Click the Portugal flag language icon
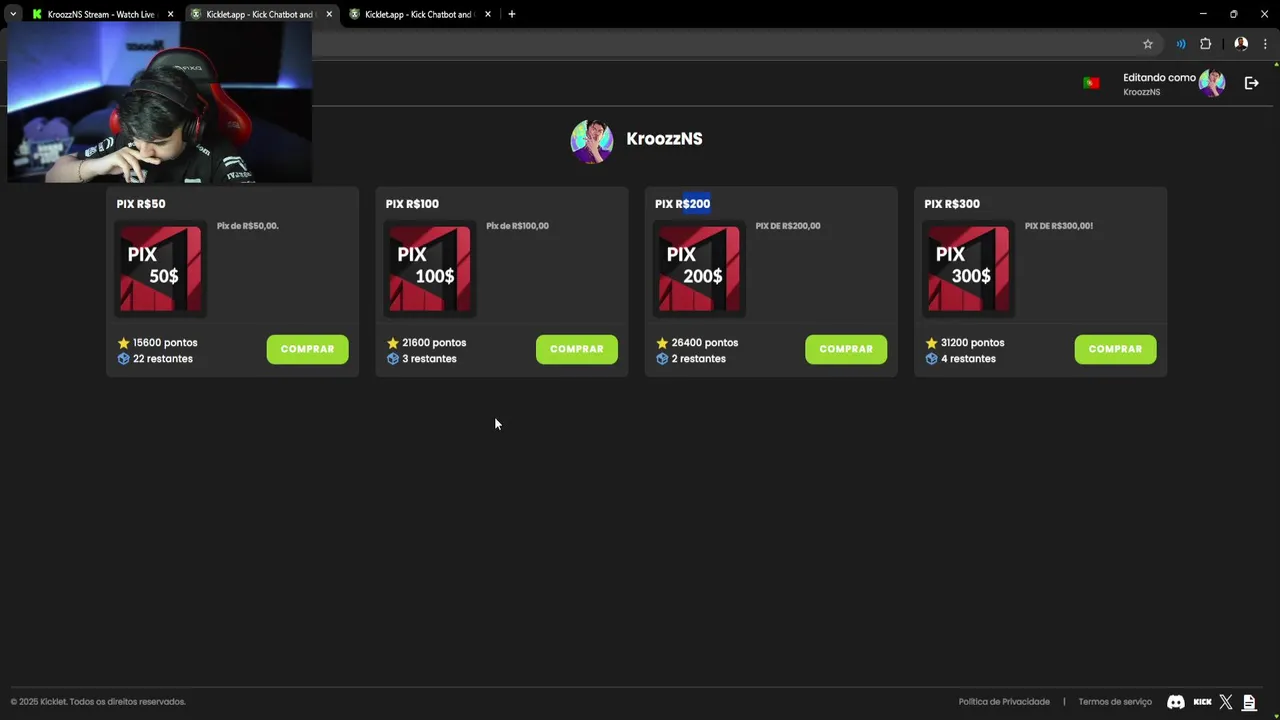Screen dimensions: 1280x720 (1091, 83)
